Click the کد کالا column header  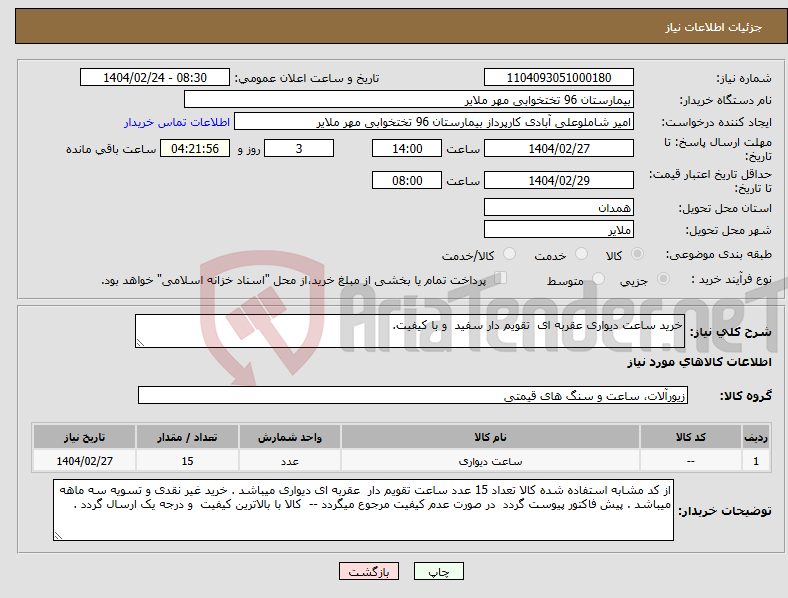point(691,437)
